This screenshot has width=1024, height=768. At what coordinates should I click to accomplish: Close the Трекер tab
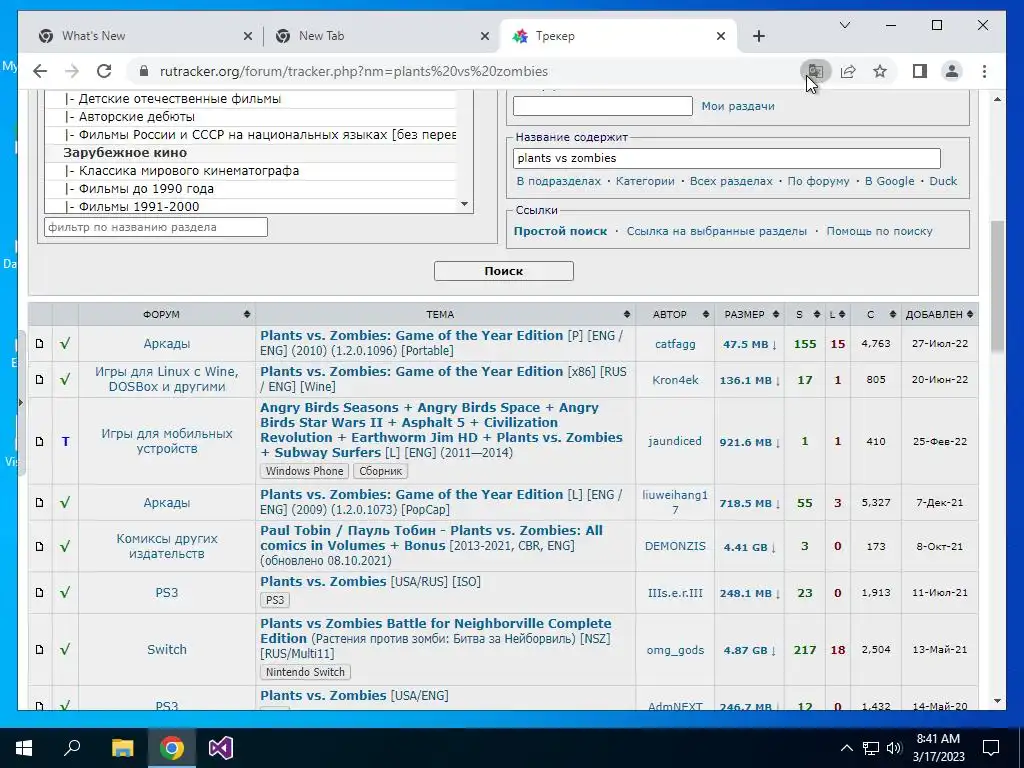(721, 36)
